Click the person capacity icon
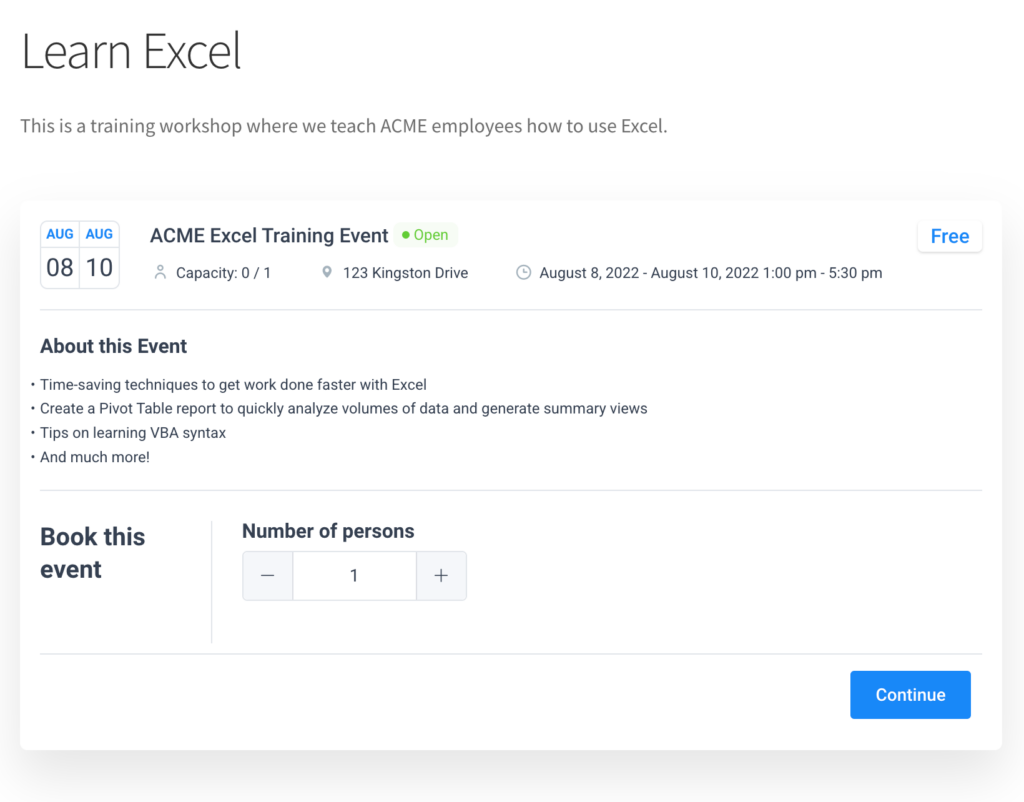 (160, 272)
